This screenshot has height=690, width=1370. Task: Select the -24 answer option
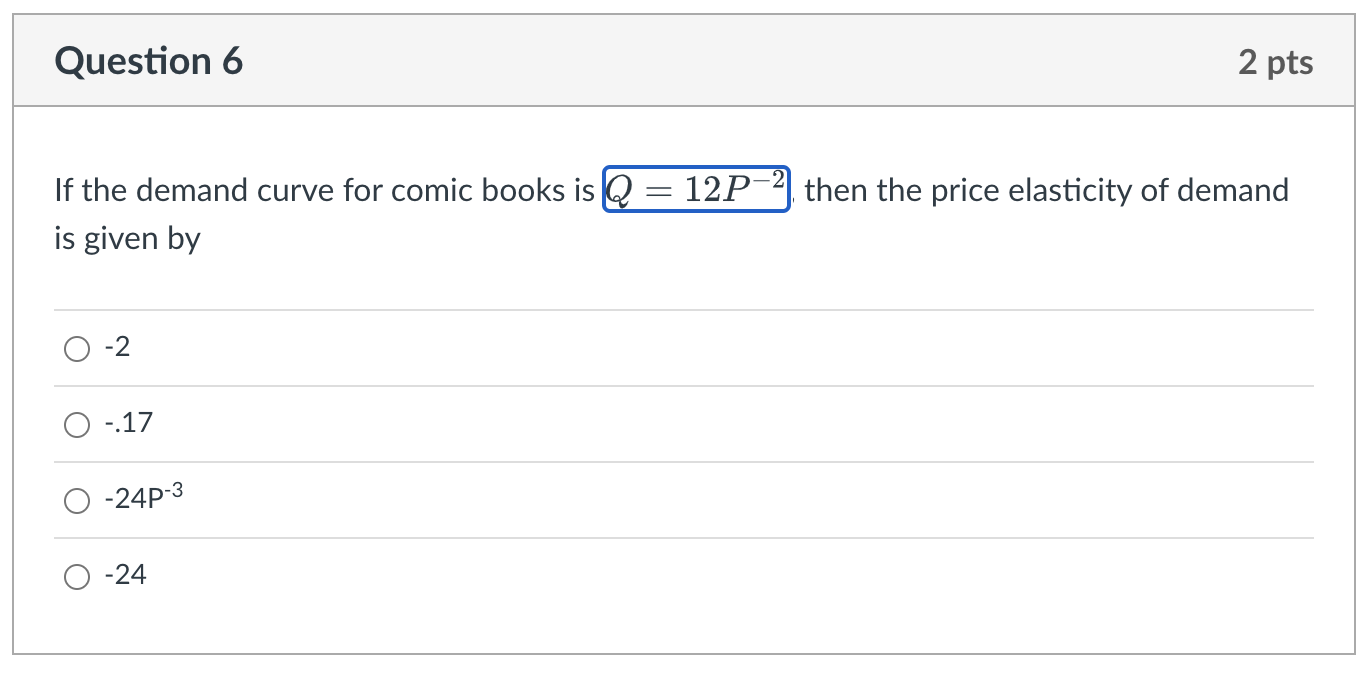click(76, 576)
